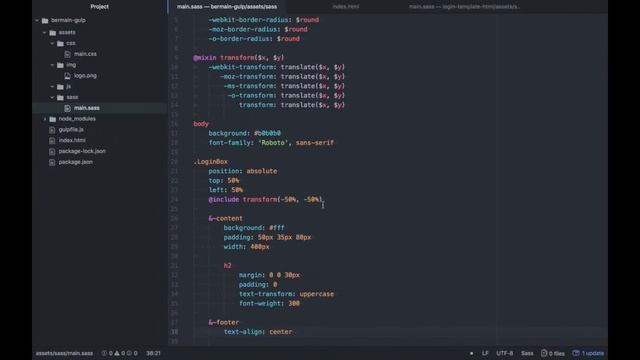Screen dimensions: 640x360
Task: Click the @include transform line
Action: click(x=265, y=200)
